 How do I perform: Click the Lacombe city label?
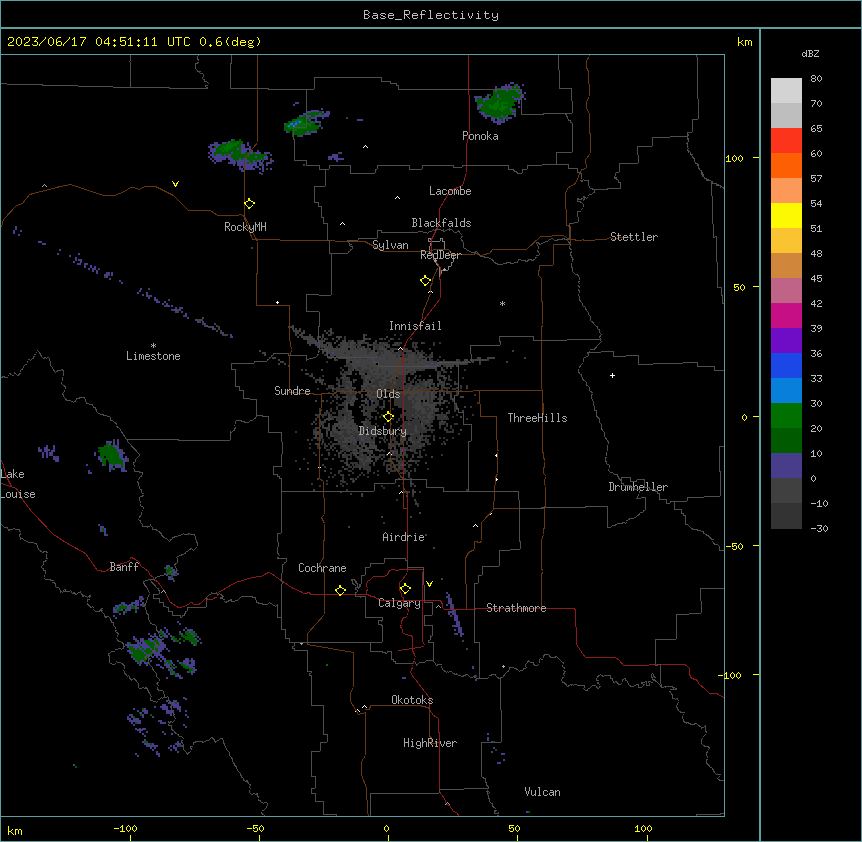[450, 191]
